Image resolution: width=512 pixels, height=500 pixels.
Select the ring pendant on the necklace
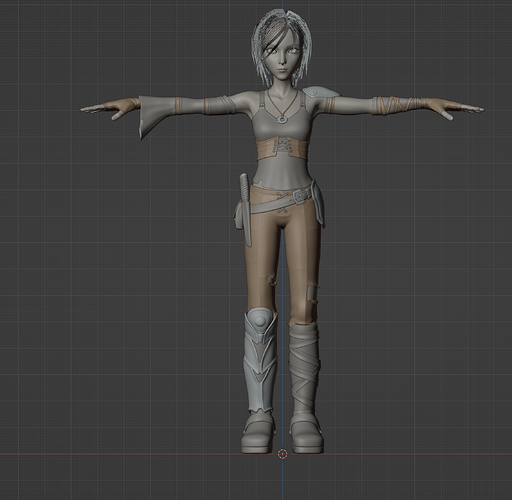coord(282,118)
